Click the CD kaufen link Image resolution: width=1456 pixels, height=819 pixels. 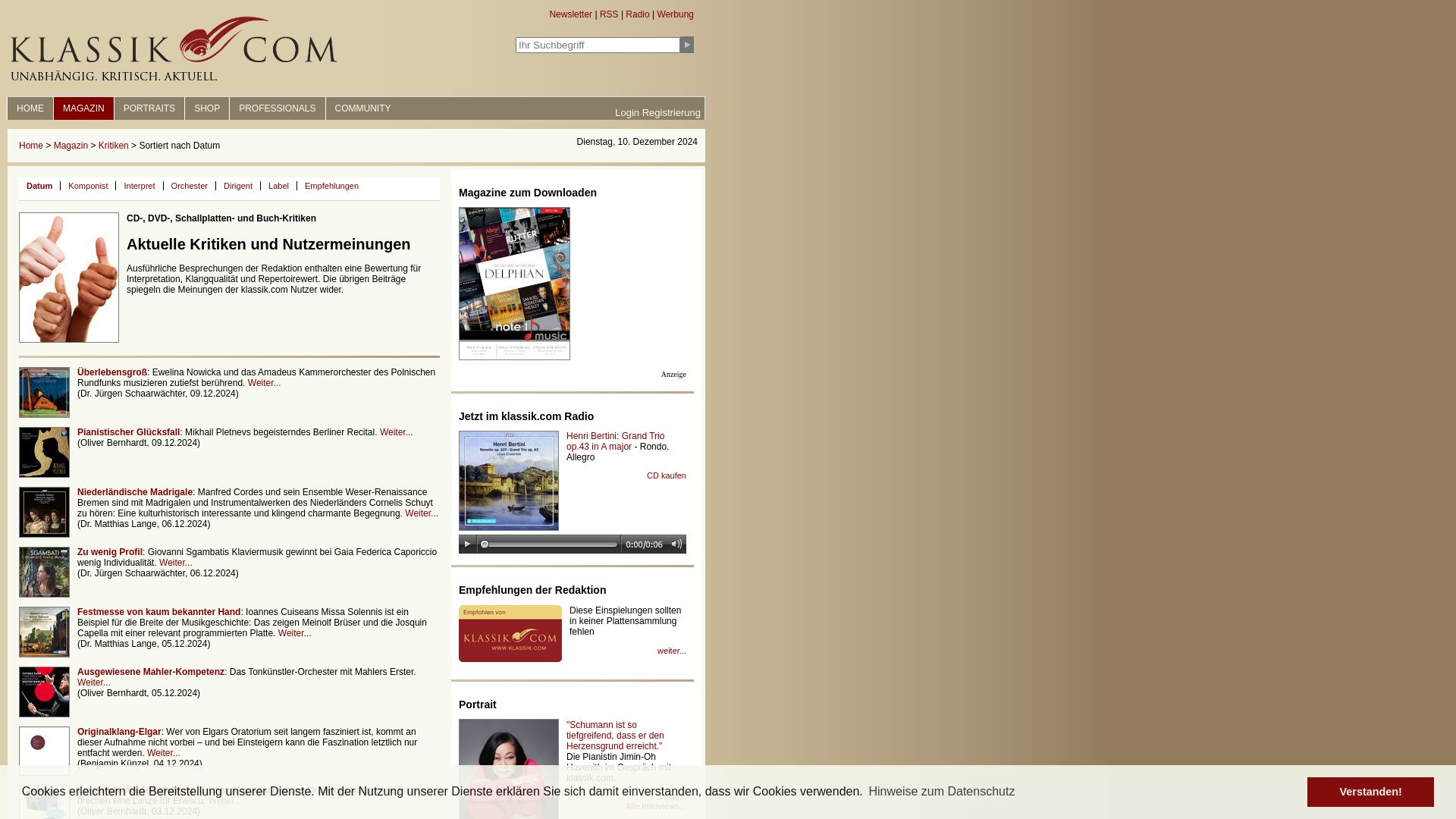tap(667, 475)
